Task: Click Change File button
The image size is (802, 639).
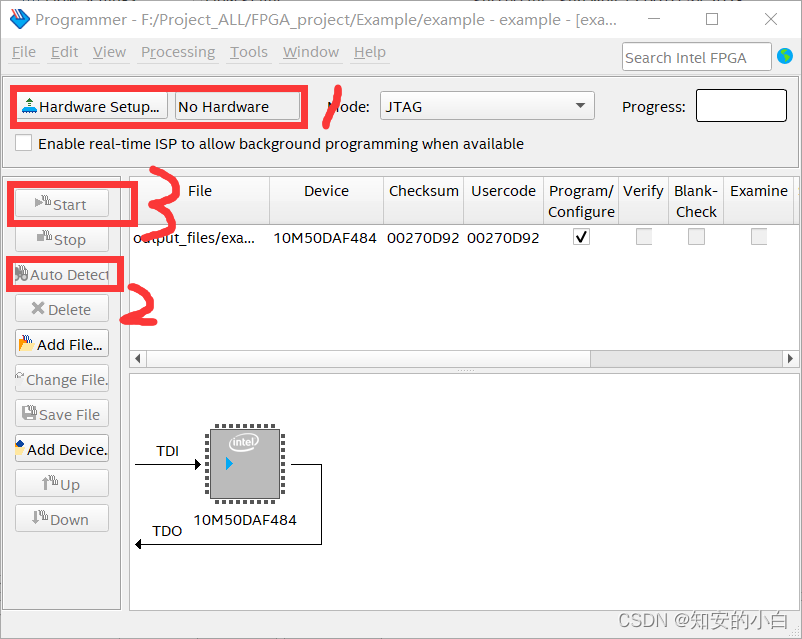Action: [62, 379]
